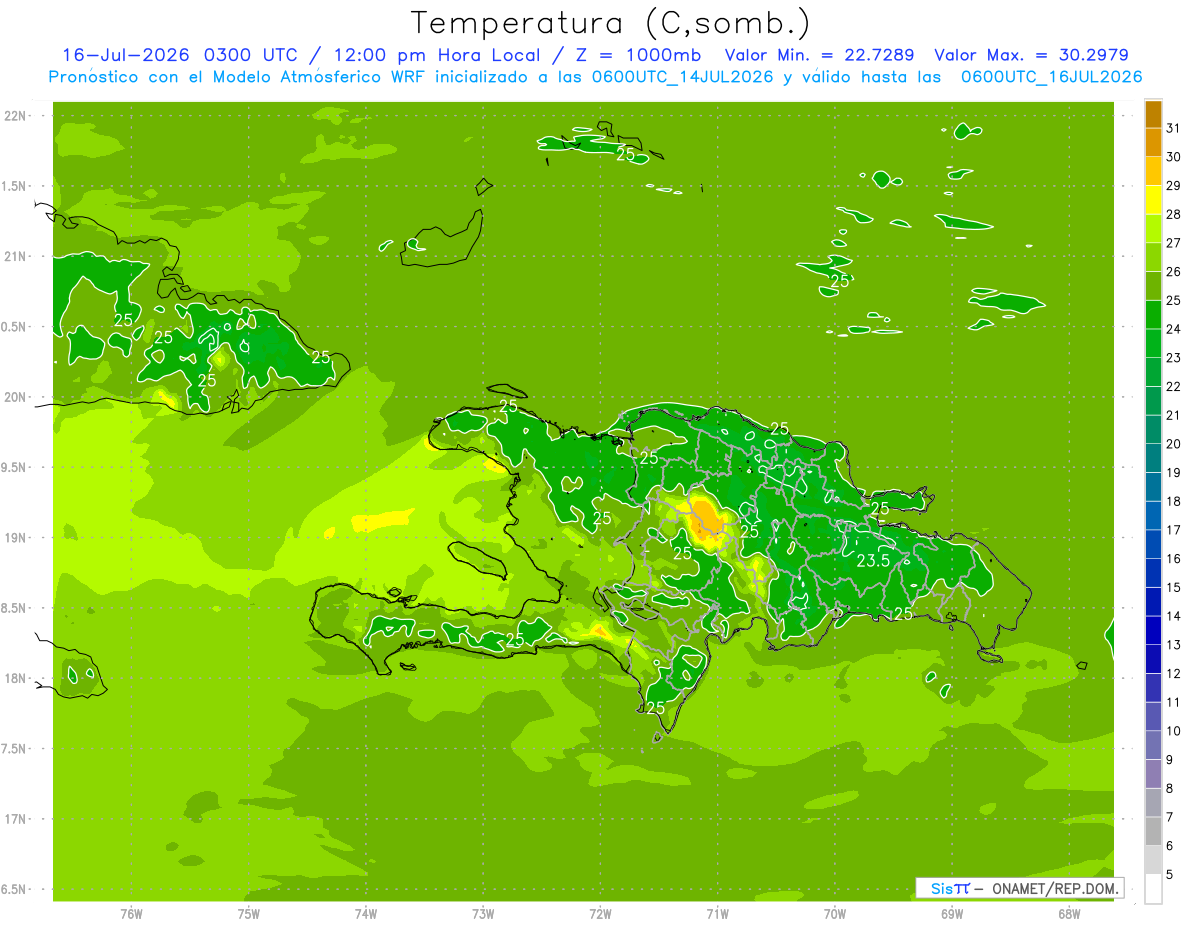The width and height of the screenshot is (1200, 927).
Task: Click the legend value "13"
Action: click(1174, 645)
